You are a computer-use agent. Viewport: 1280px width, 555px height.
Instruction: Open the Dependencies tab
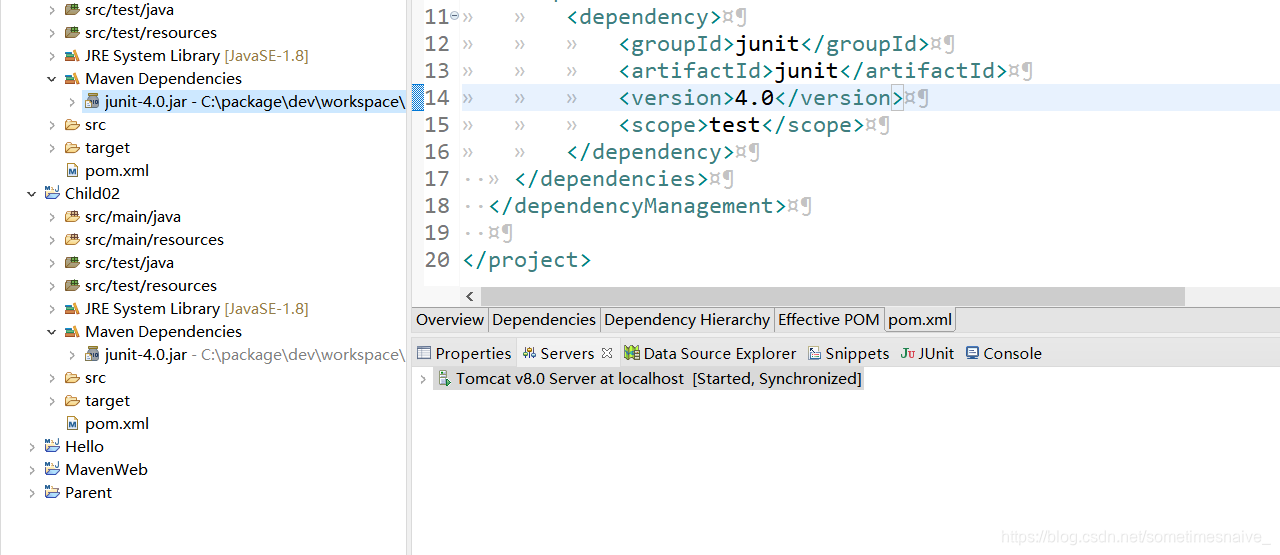(x=544, y=319)
